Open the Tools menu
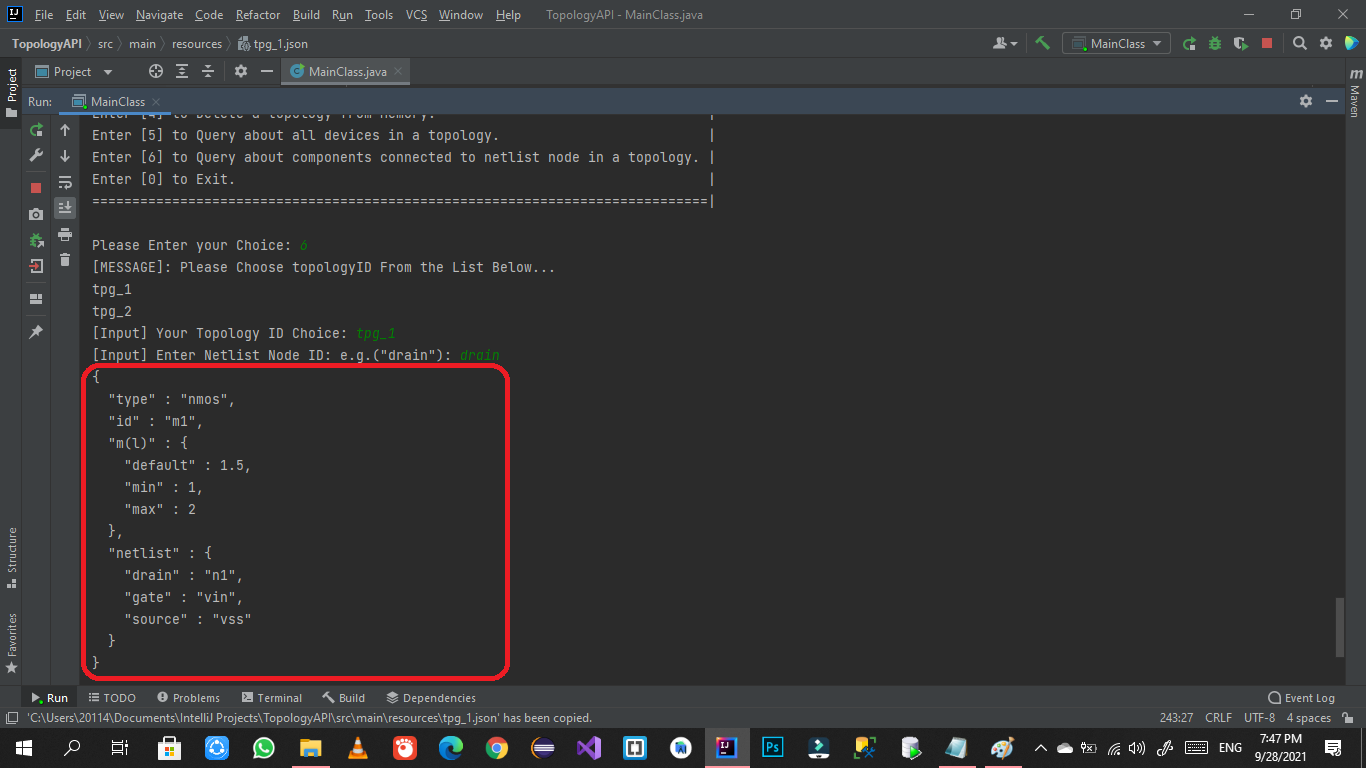 379,15
